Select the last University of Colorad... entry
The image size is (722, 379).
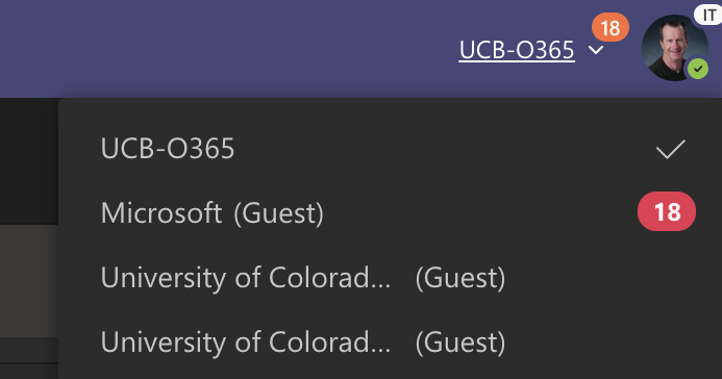[390, 342]
